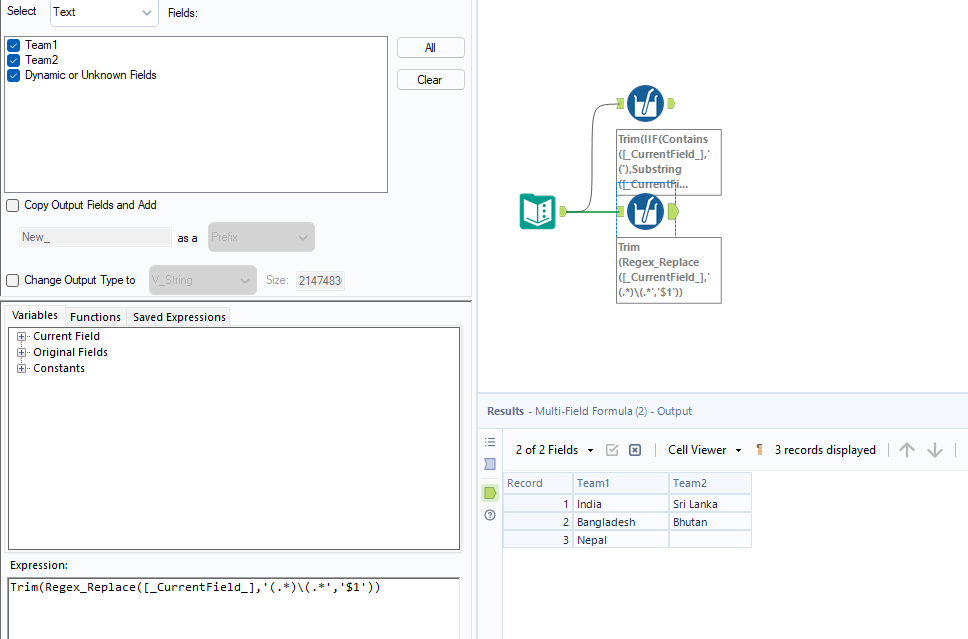The width and height of the screenshot is (968, 639).
Task: Open the 2 of 2 Fields dropdown
Action: pyautogui.click(x=549, y=449)
